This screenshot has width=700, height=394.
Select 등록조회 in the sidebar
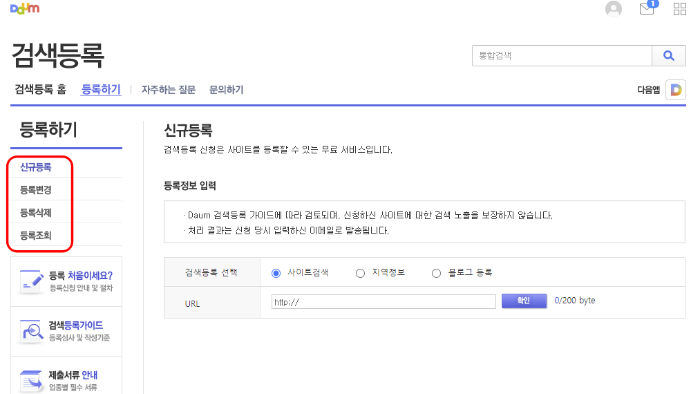(x=36, y=235)
